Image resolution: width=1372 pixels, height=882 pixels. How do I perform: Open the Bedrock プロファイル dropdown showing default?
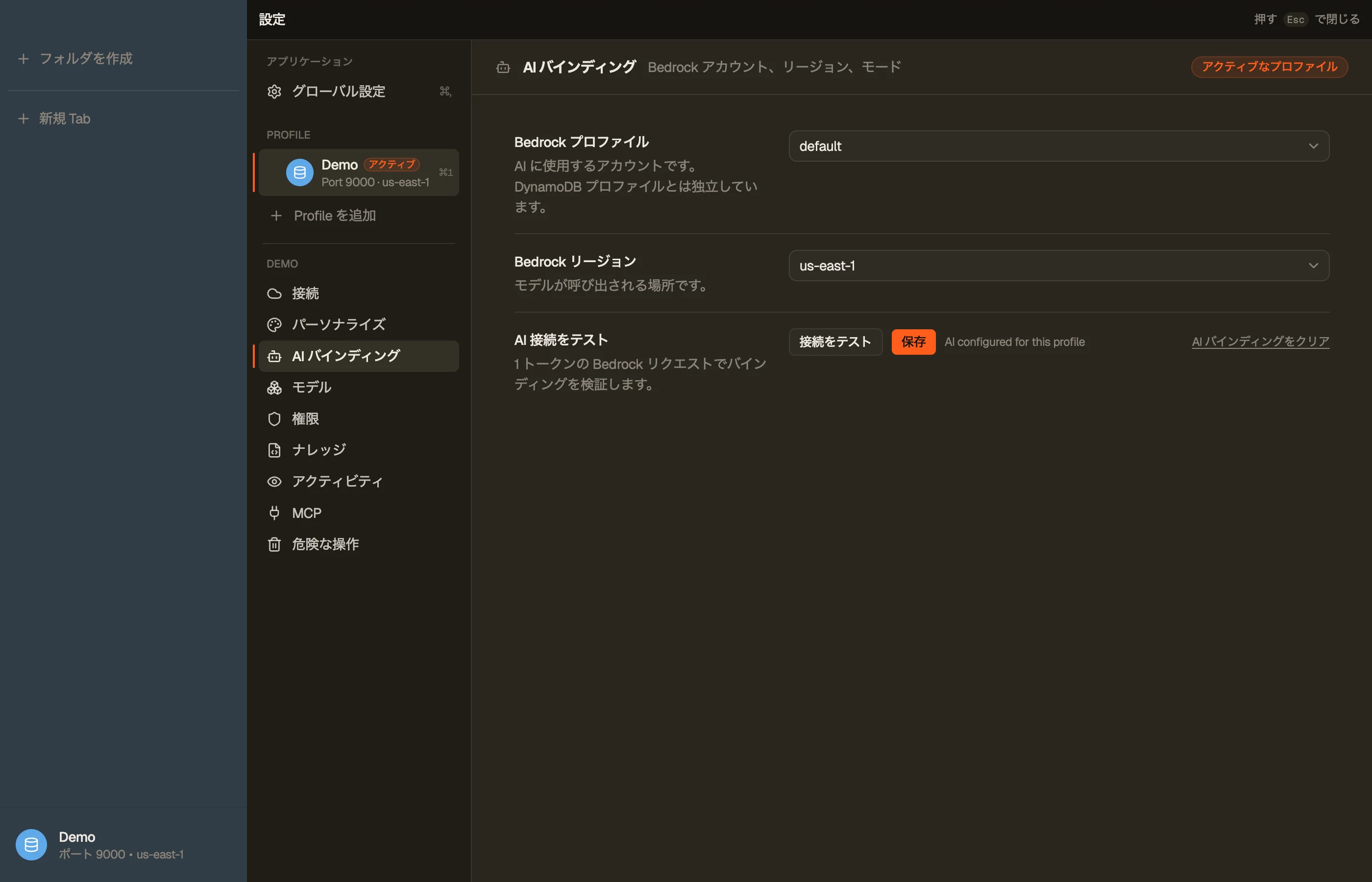click(1059, 146)
